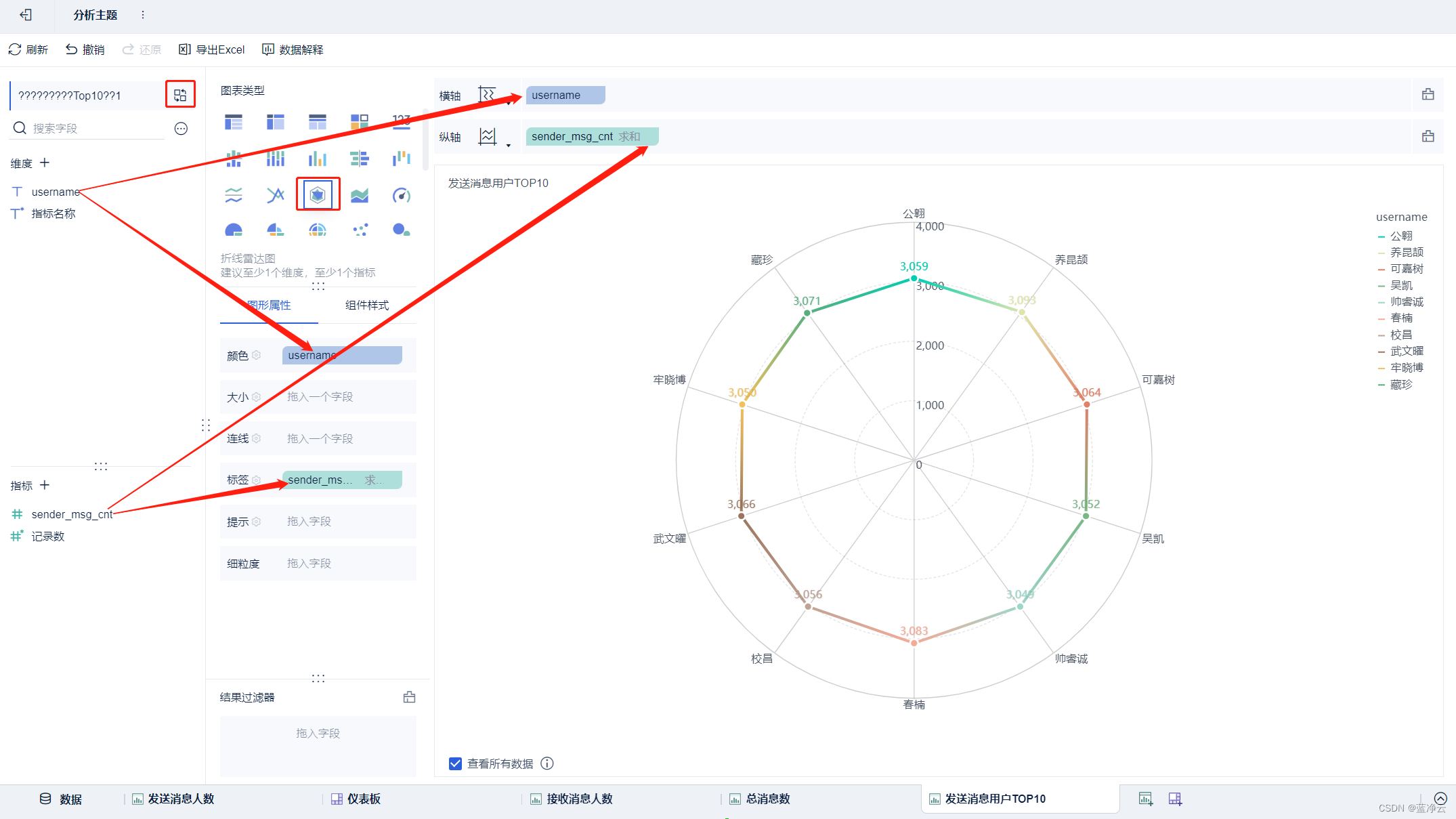Click the 还原 redo button
This screenshot has width=1456, height=819.
(x=142, y=49)
